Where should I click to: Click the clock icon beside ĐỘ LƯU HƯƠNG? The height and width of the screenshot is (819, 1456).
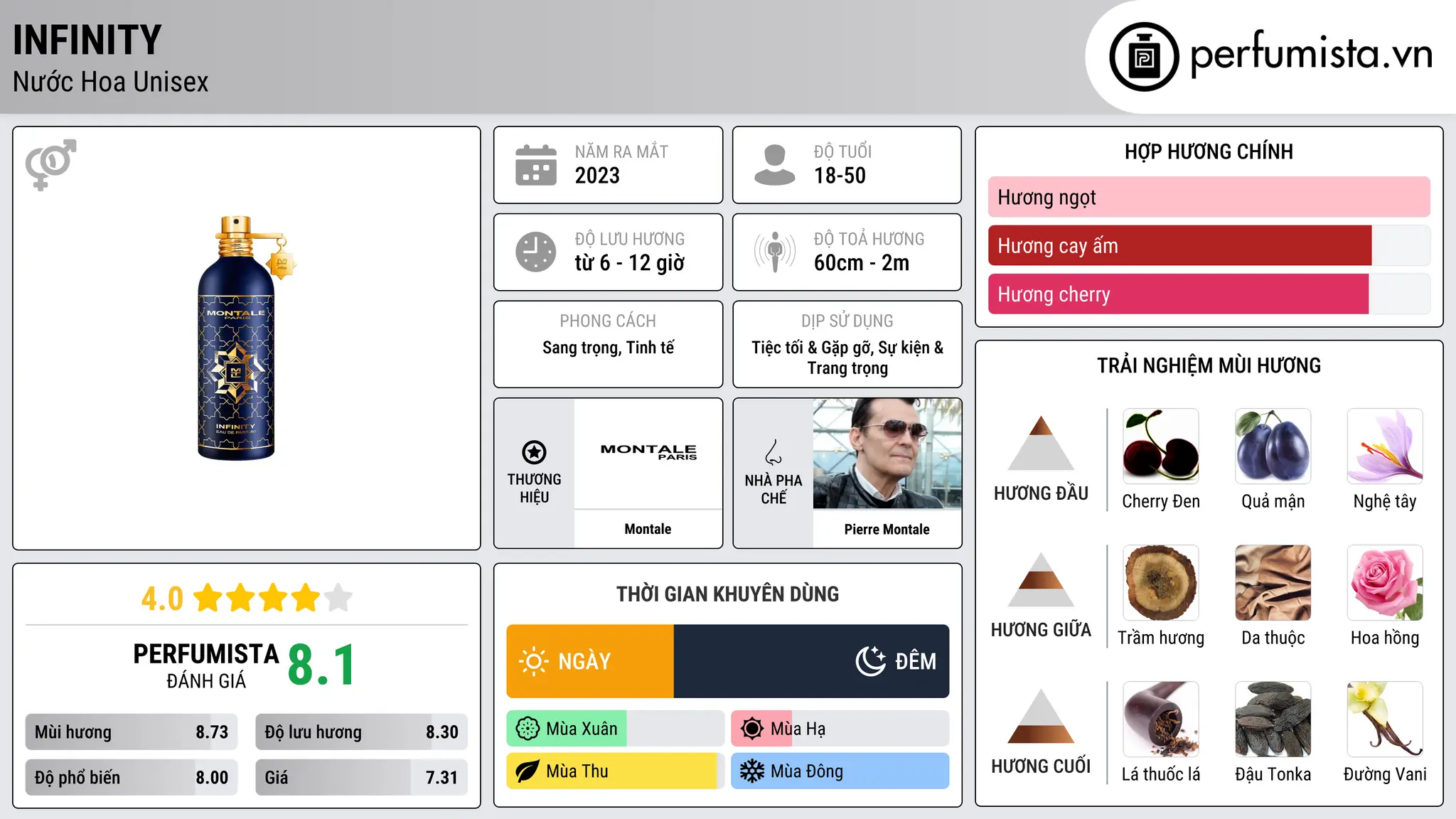536,252
